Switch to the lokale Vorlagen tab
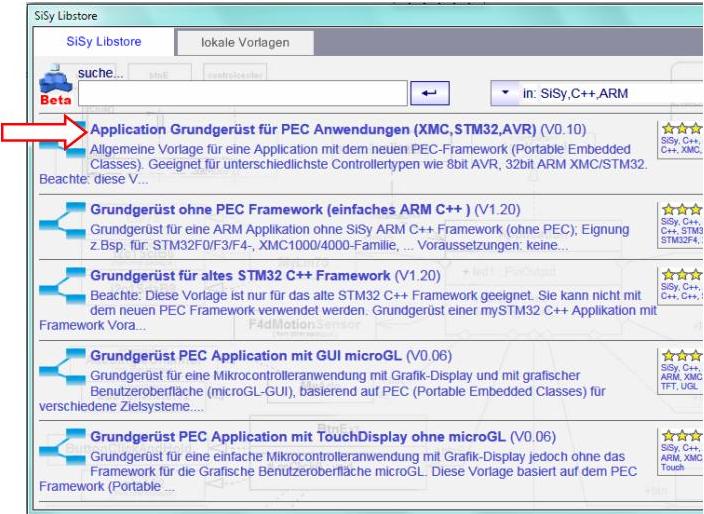The height and width of the screenshot is (514, 704). click(x=244, y=42)
